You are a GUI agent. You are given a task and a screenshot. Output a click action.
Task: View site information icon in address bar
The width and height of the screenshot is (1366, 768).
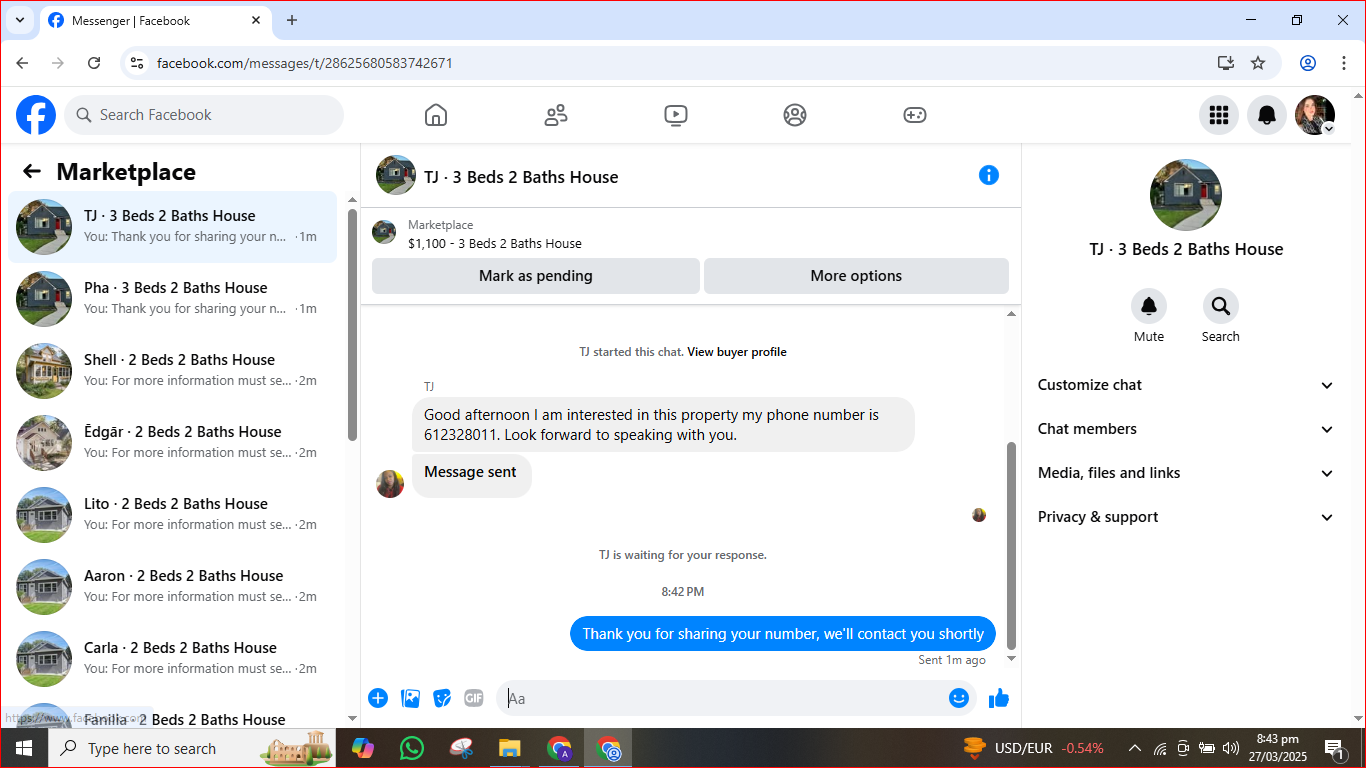[138, 63]
